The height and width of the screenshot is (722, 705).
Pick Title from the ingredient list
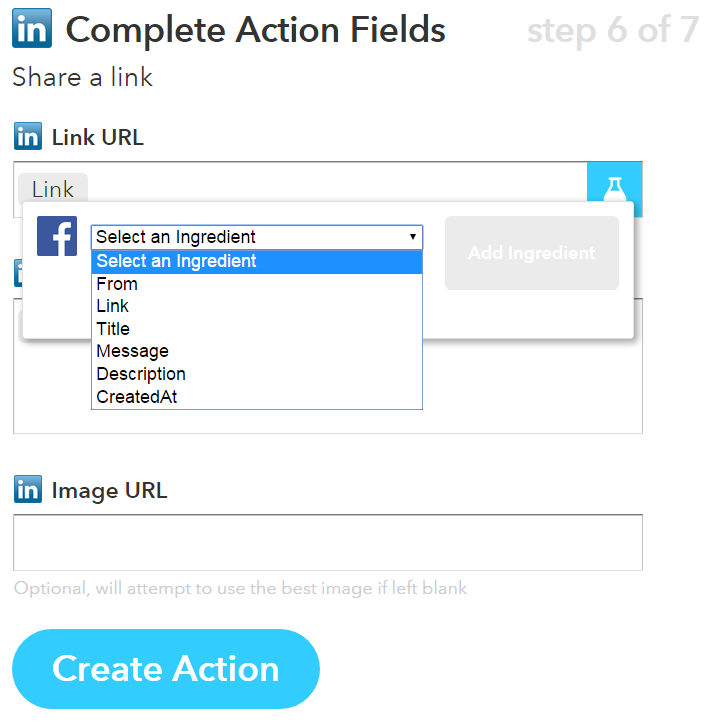[113, 329]
